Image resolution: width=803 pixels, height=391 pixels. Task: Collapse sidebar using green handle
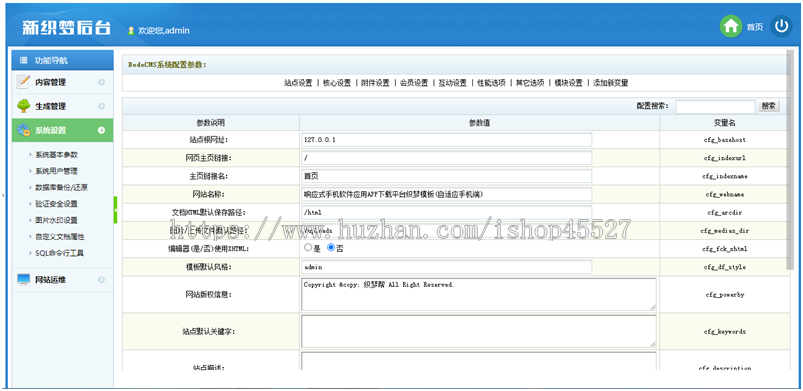point(116,210)
